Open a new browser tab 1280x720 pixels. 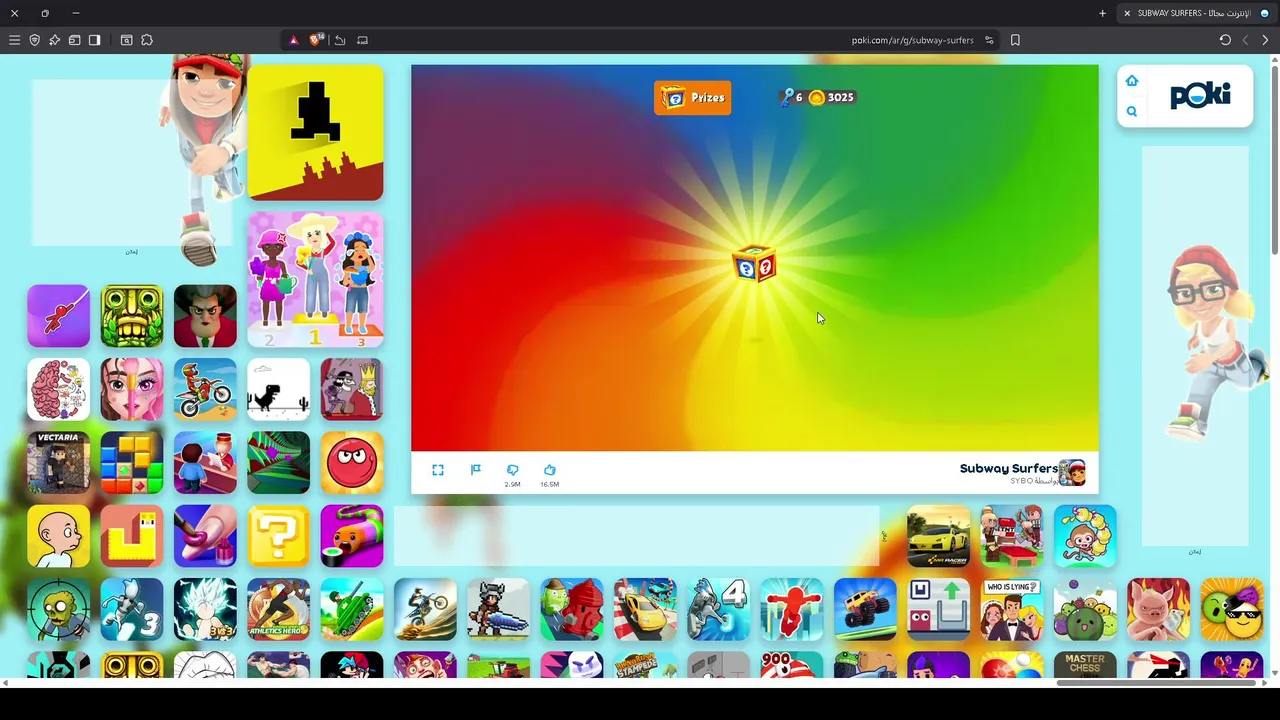click(x=1102, y=13)
